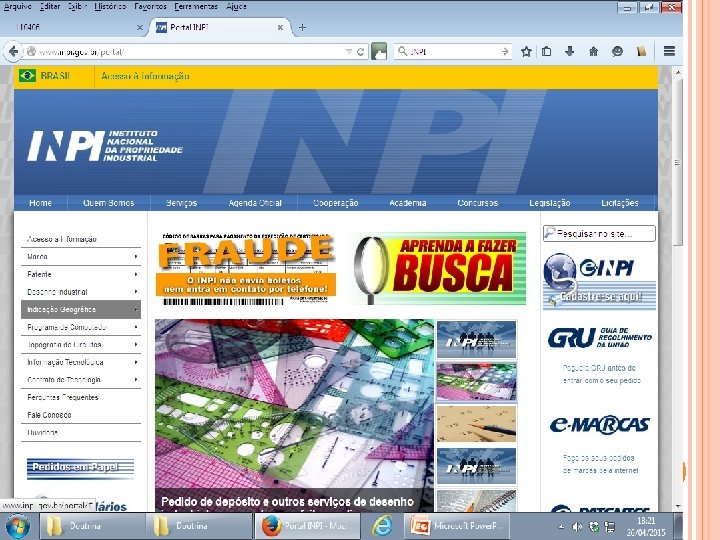
Task: Expand Topografia de Circuitos submenu arrow
Action: pos(136,344)
